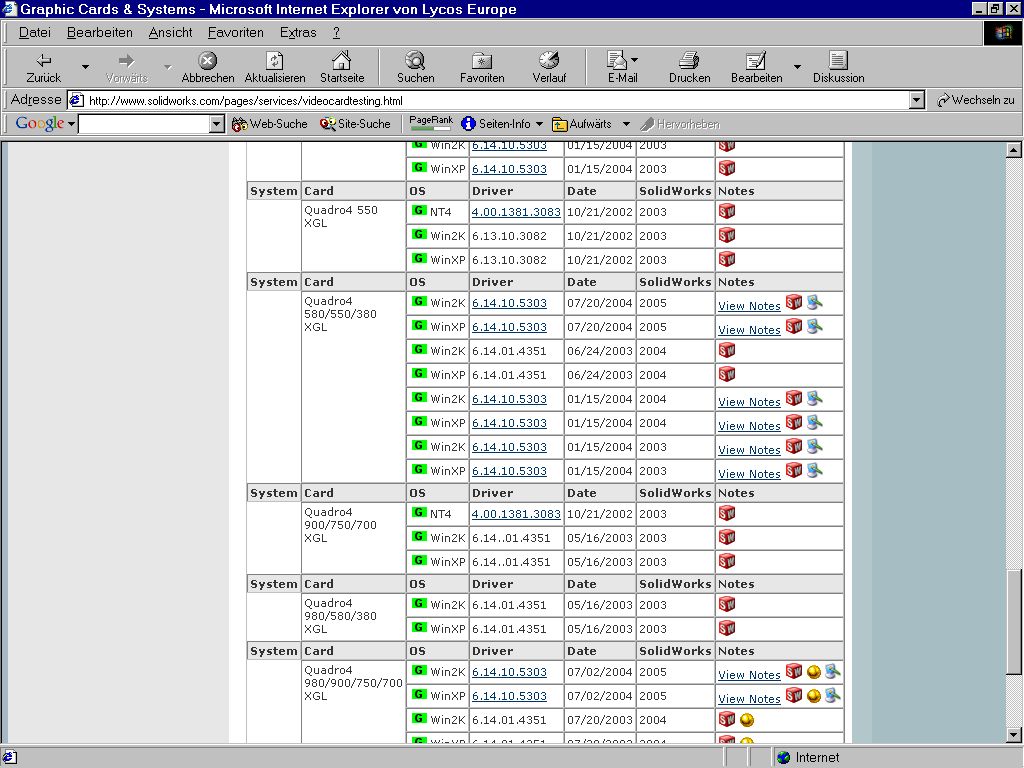Click the vertical scrollbar thumb
This screenshot has height=768, width=1024.
coord(1013,622)
